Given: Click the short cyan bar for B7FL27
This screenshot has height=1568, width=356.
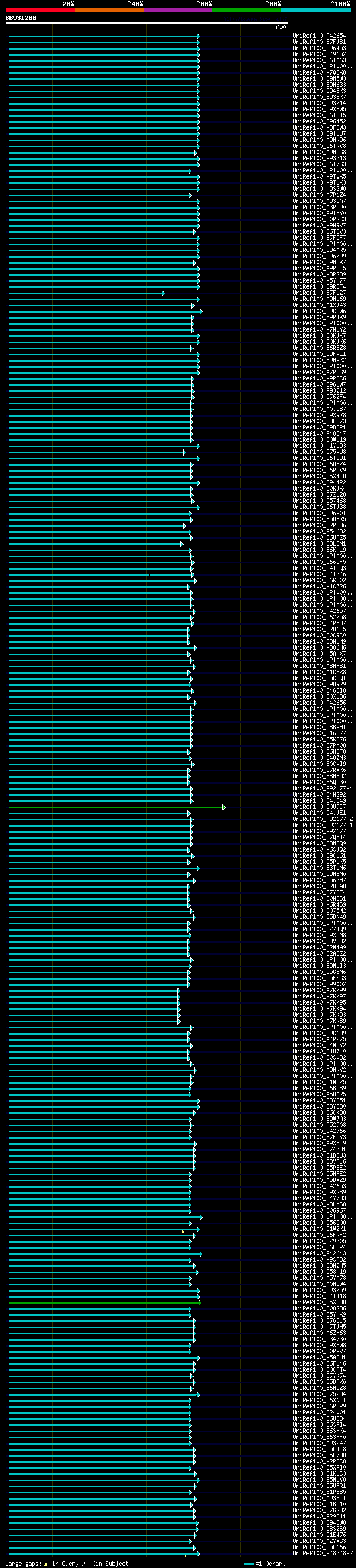Looking at the screenshot, I should click(x=87, y=293).
